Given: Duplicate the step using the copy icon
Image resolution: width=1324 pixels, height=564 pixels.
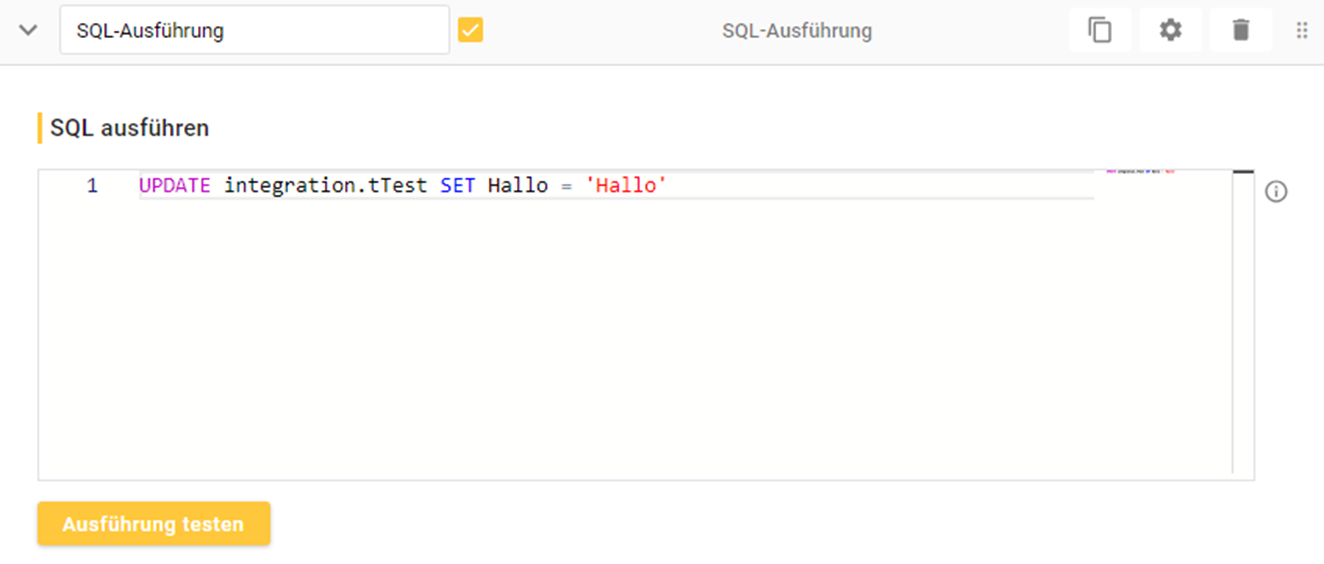Looking at the screenshot, I should [1100, 30].
